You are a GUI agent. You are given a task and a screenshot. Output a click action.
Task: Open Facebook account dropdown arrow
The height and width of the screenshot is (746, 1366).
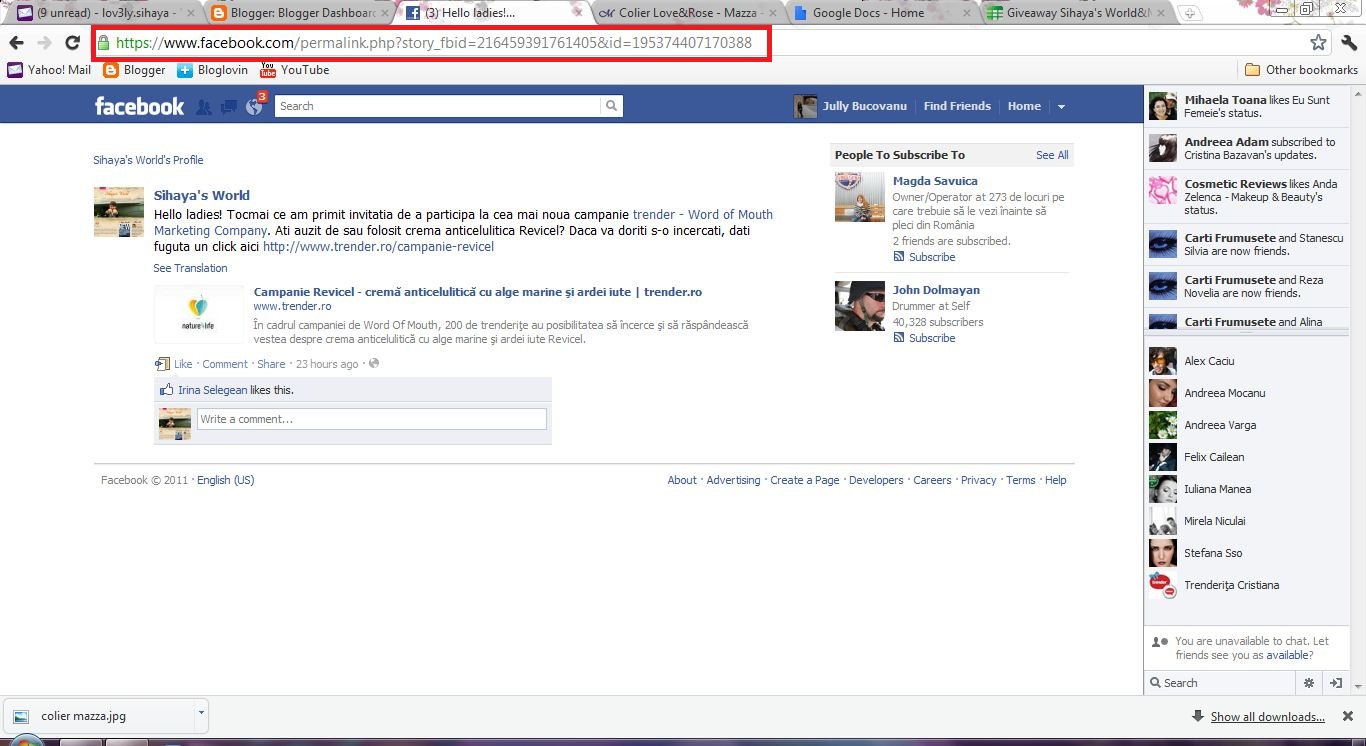tap(1061, 107)
